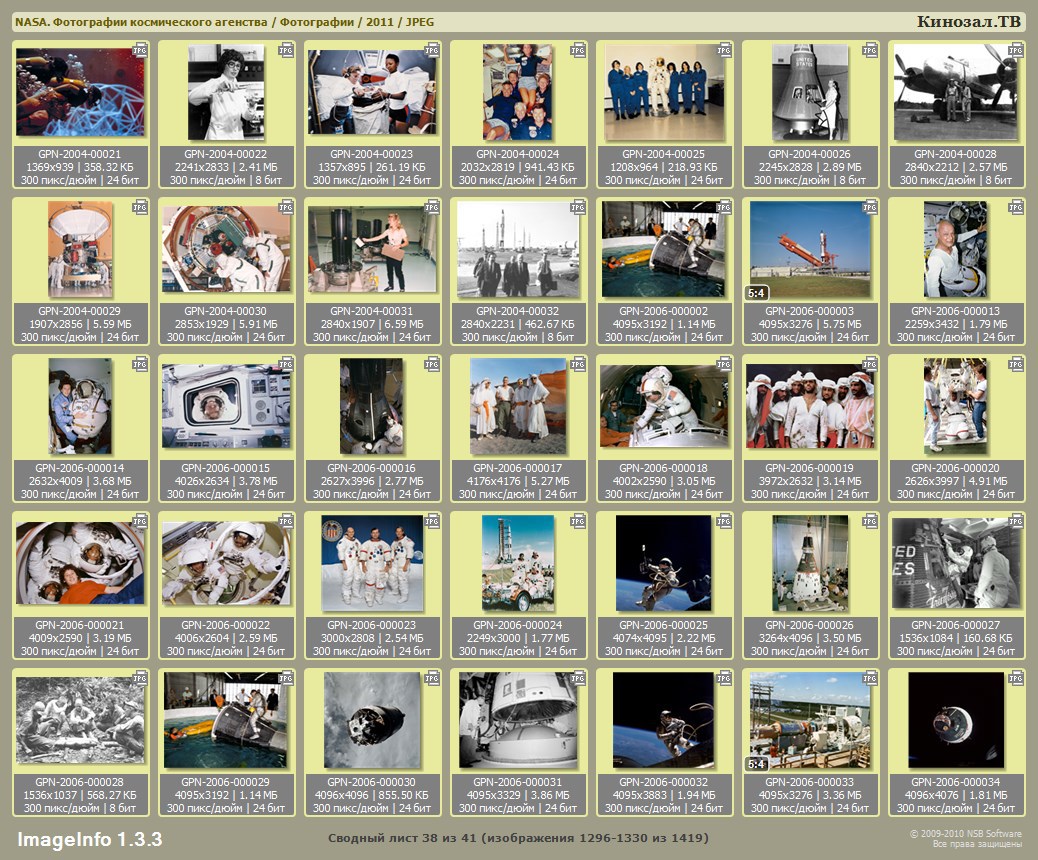This screenshot has height=860, width=1038.
Task: Select the GPN-2004-00025 group photo thumbnail
Action: coord(664,92)
